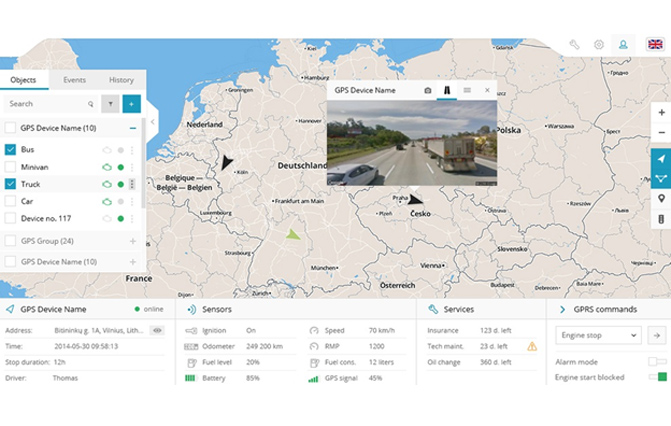Expand the GPS Group (24) list

point(132,241)
